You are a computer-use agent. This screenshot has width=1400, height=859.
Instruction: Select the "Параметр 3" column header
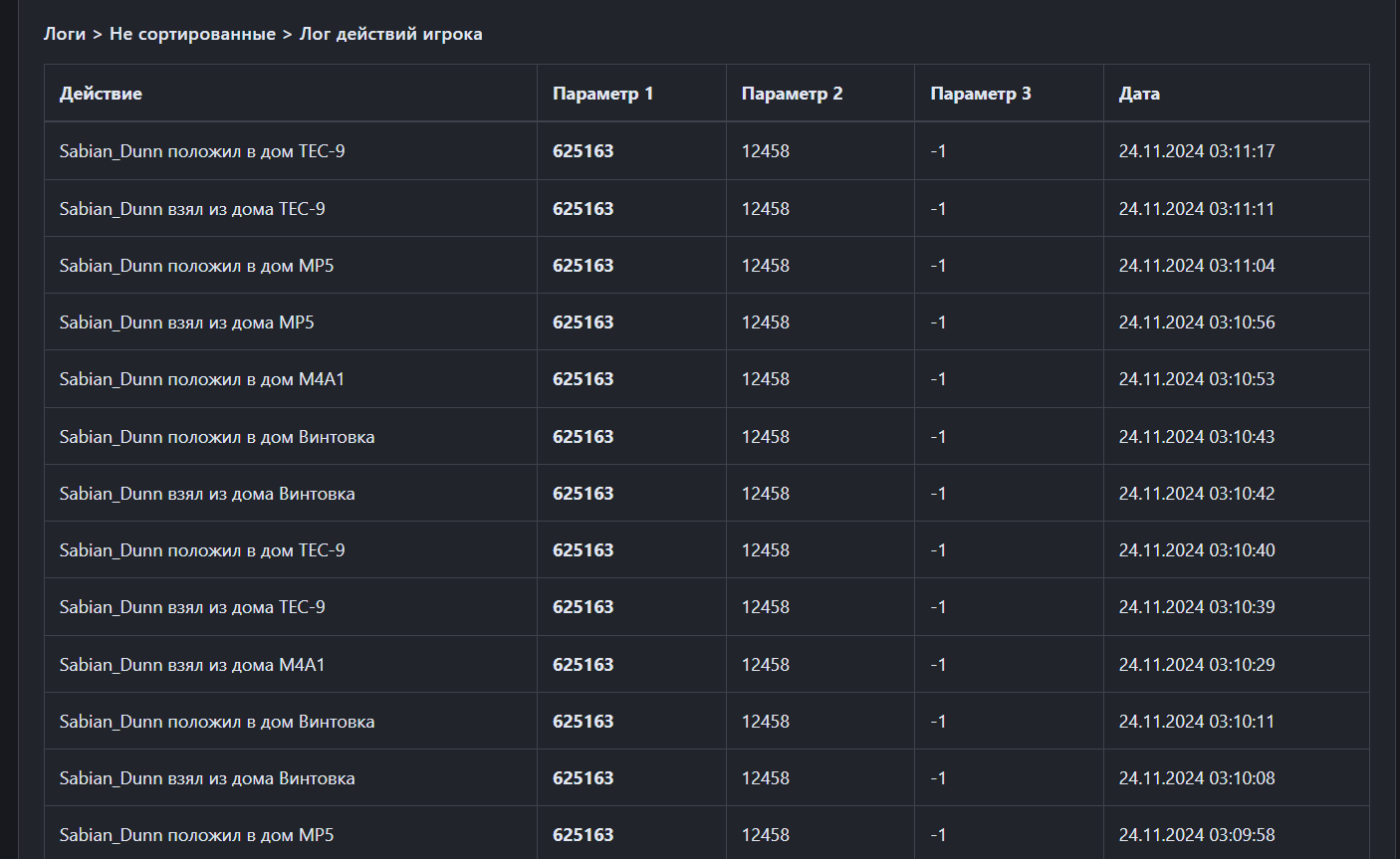coord(980,94)
